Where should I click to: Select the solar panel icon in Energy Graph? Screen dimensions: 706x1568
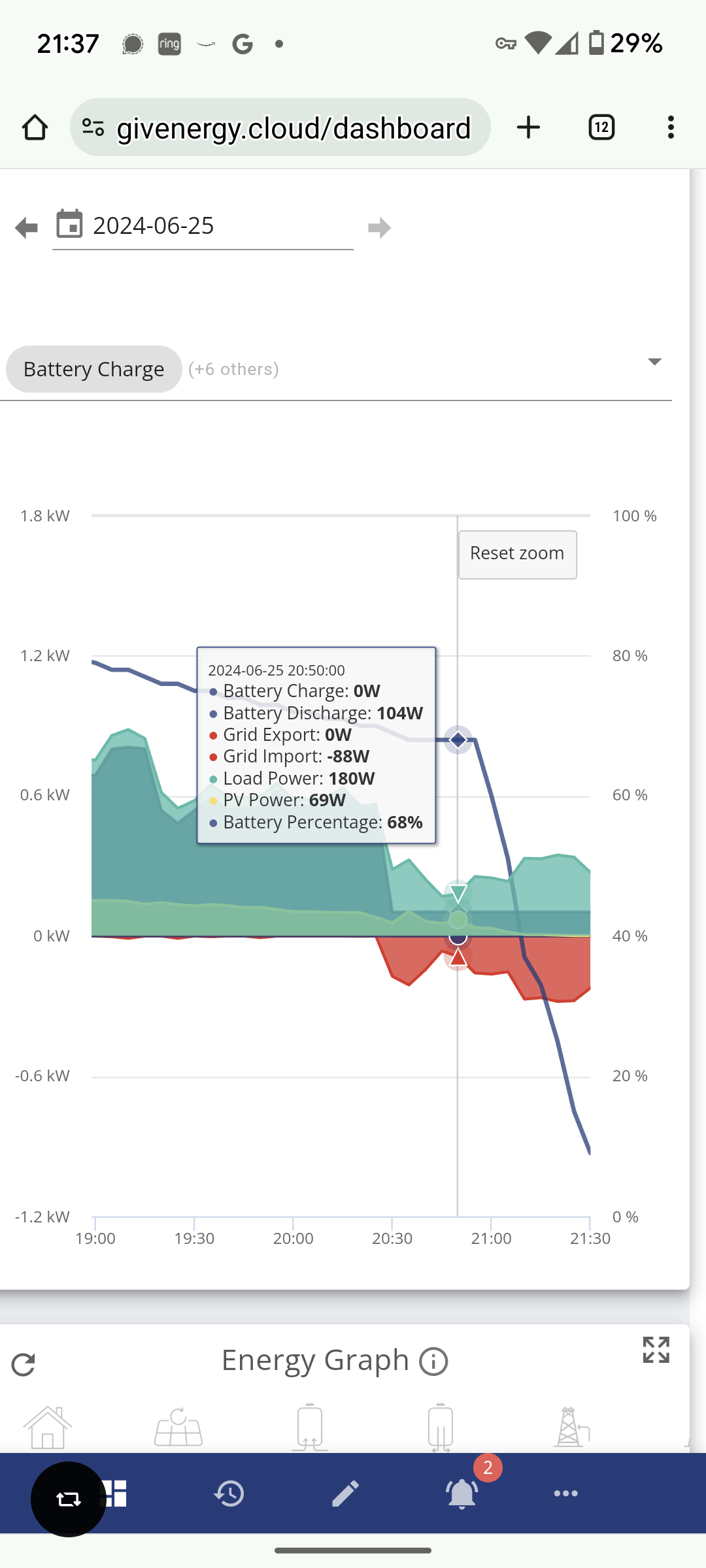(x=178, y=1428)
